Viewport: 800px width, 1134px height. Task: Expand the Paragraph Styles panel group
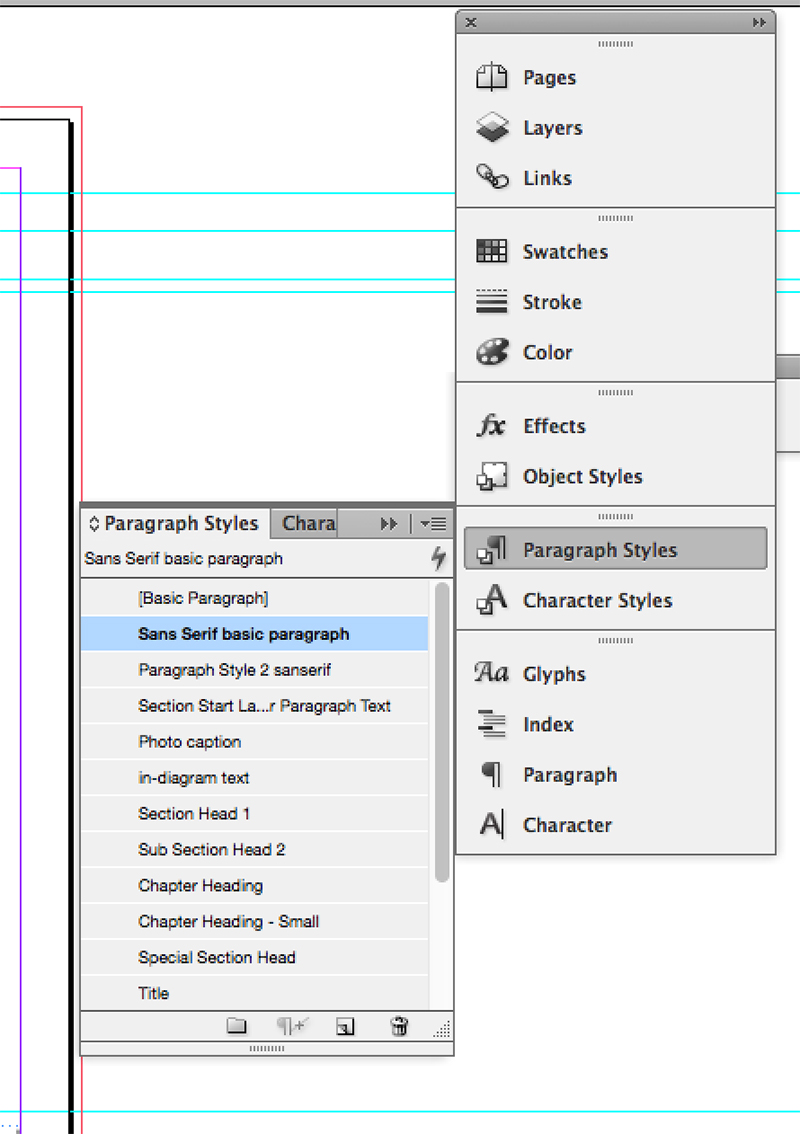(x=390, y=523)
